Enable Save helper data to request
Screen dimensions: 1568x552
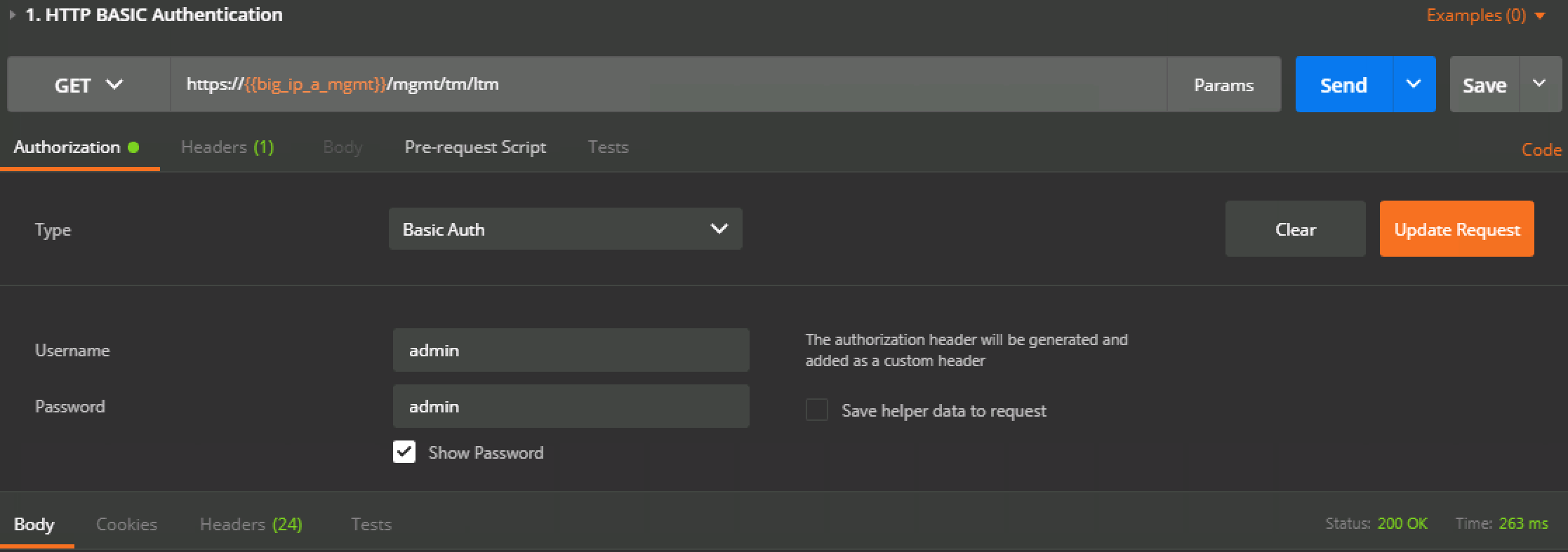tap(817, 410)
